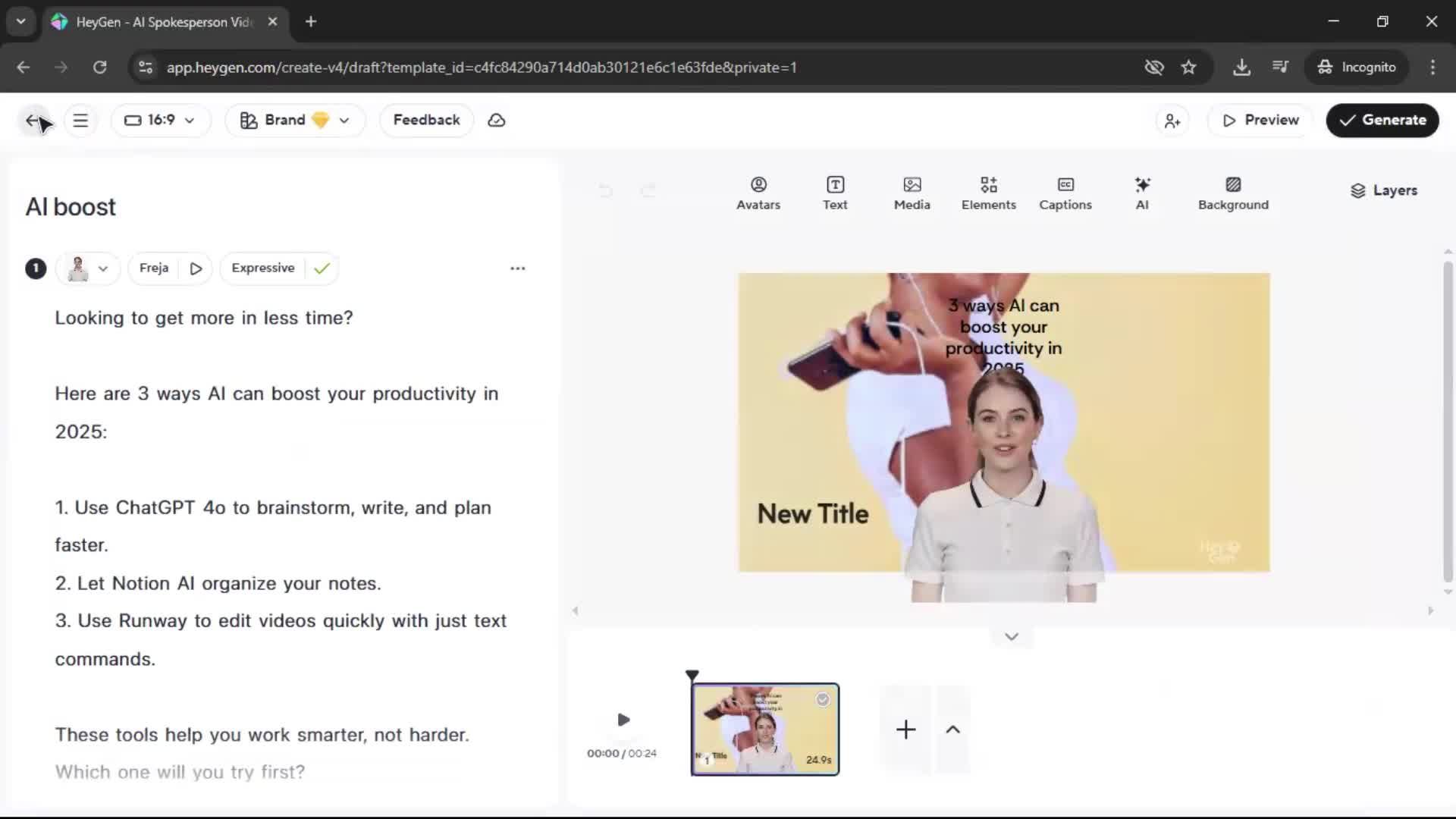This screenshot has height=819, width=1456.
Task: Expand the Brand dropdown
Action: click(x=295, y=121)
